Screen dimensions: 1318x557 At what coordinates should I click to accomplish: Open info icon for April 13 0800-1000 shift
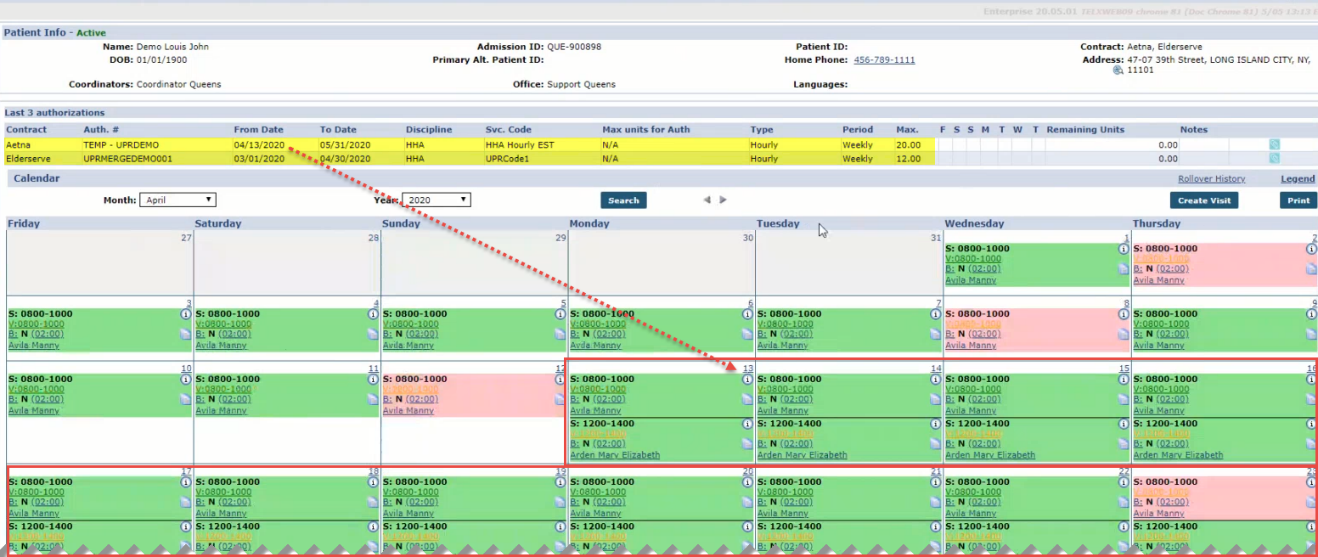[x=748, y=380]
